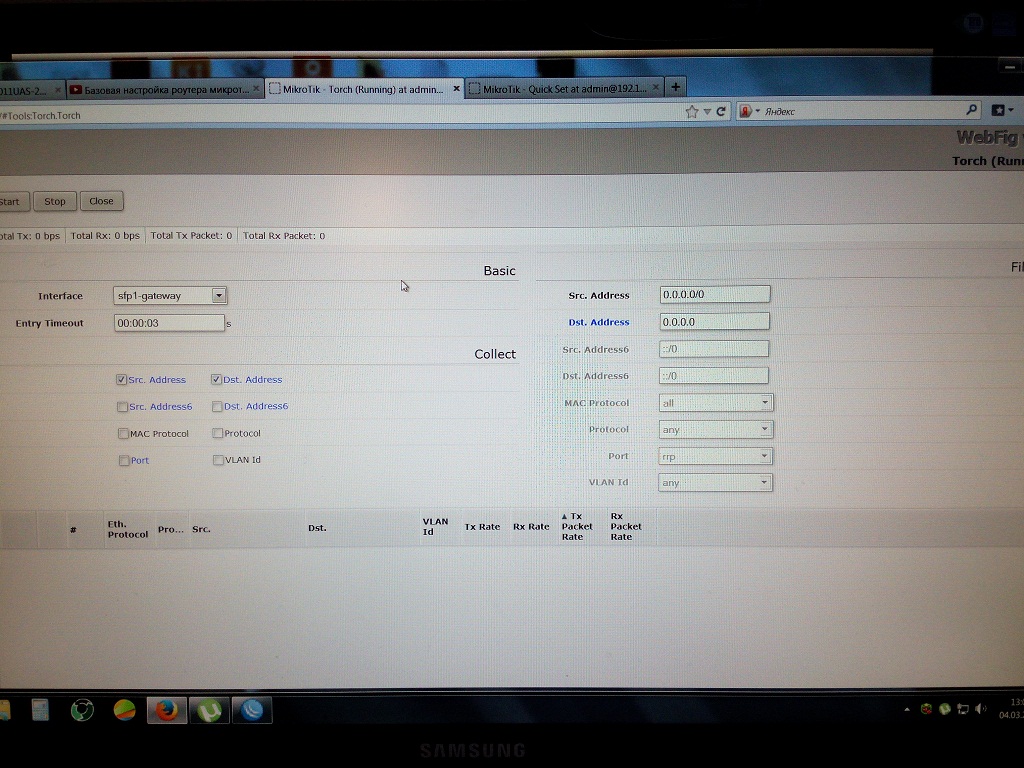This screenshot has height=768, width=1024.
Task: Open the colorful ball taskbar icon
Action: click(124, 710)
